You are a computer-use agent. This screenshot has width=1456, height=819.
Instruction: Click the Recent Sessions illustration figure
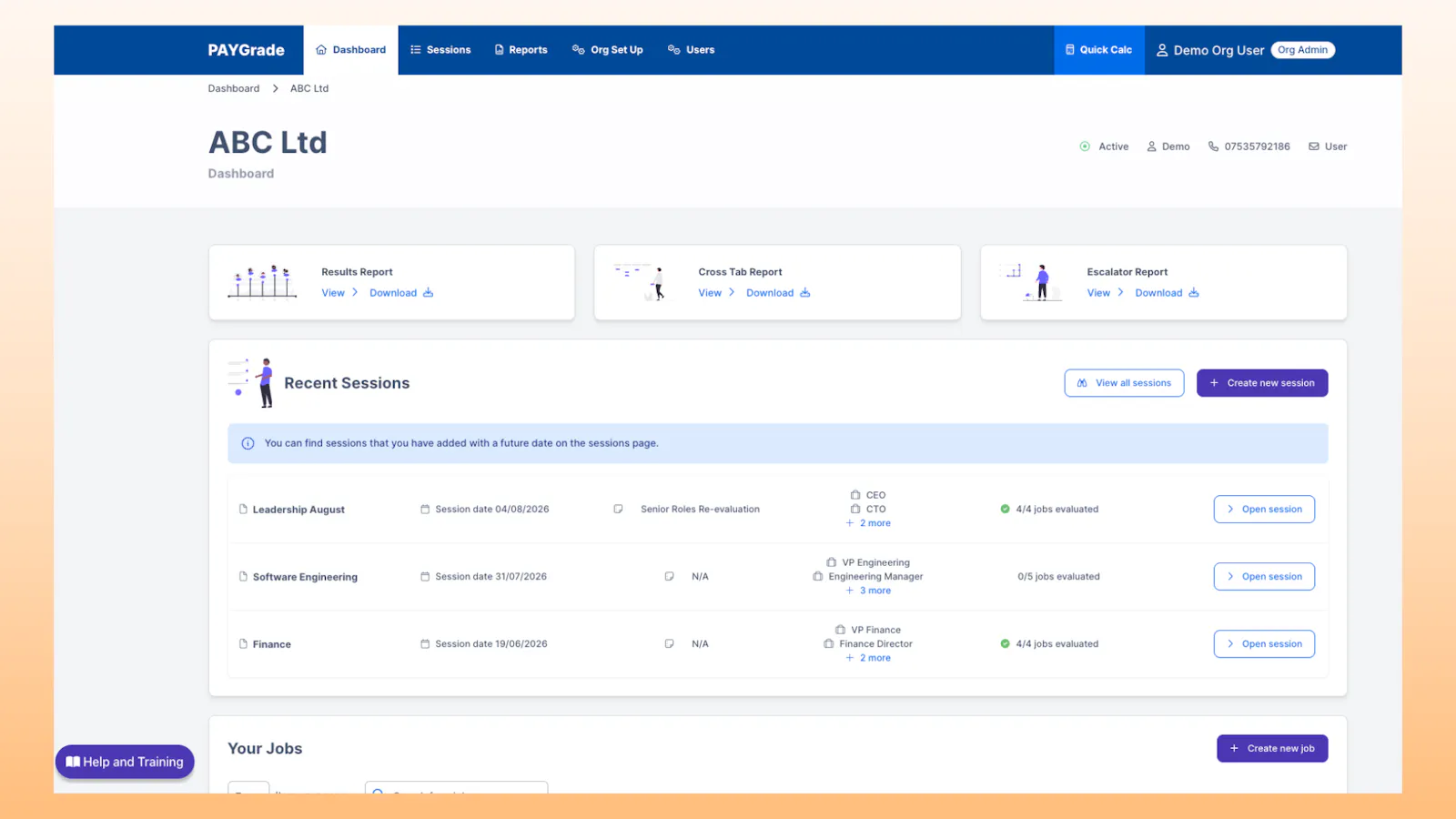251,383
